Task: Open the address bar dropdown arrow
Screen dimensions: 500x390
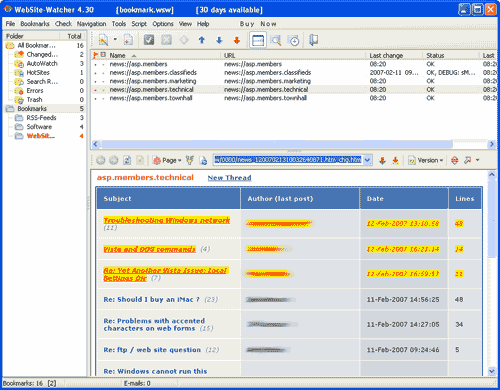Action: click(367, 160)
